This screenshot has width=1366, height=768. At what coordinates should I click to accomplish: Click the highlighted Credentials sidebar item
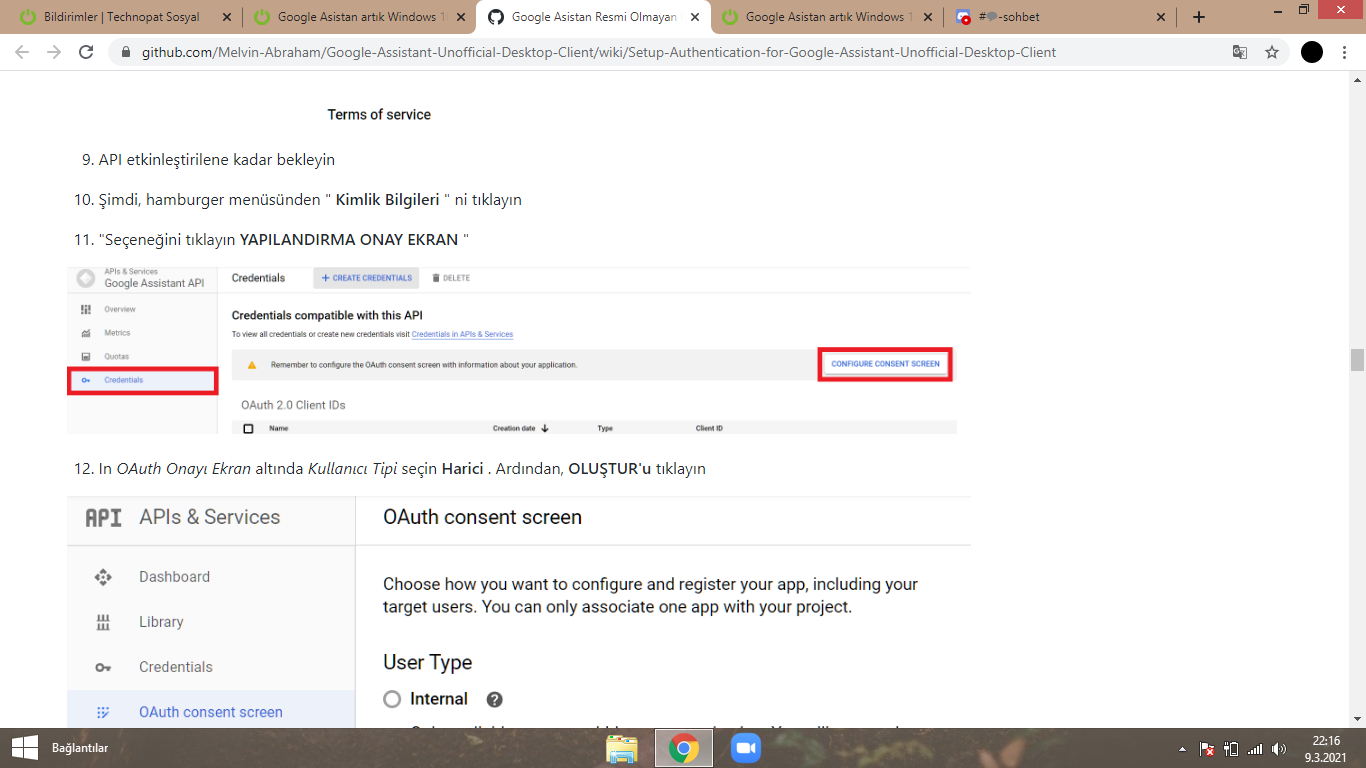(x=142, y=380)
